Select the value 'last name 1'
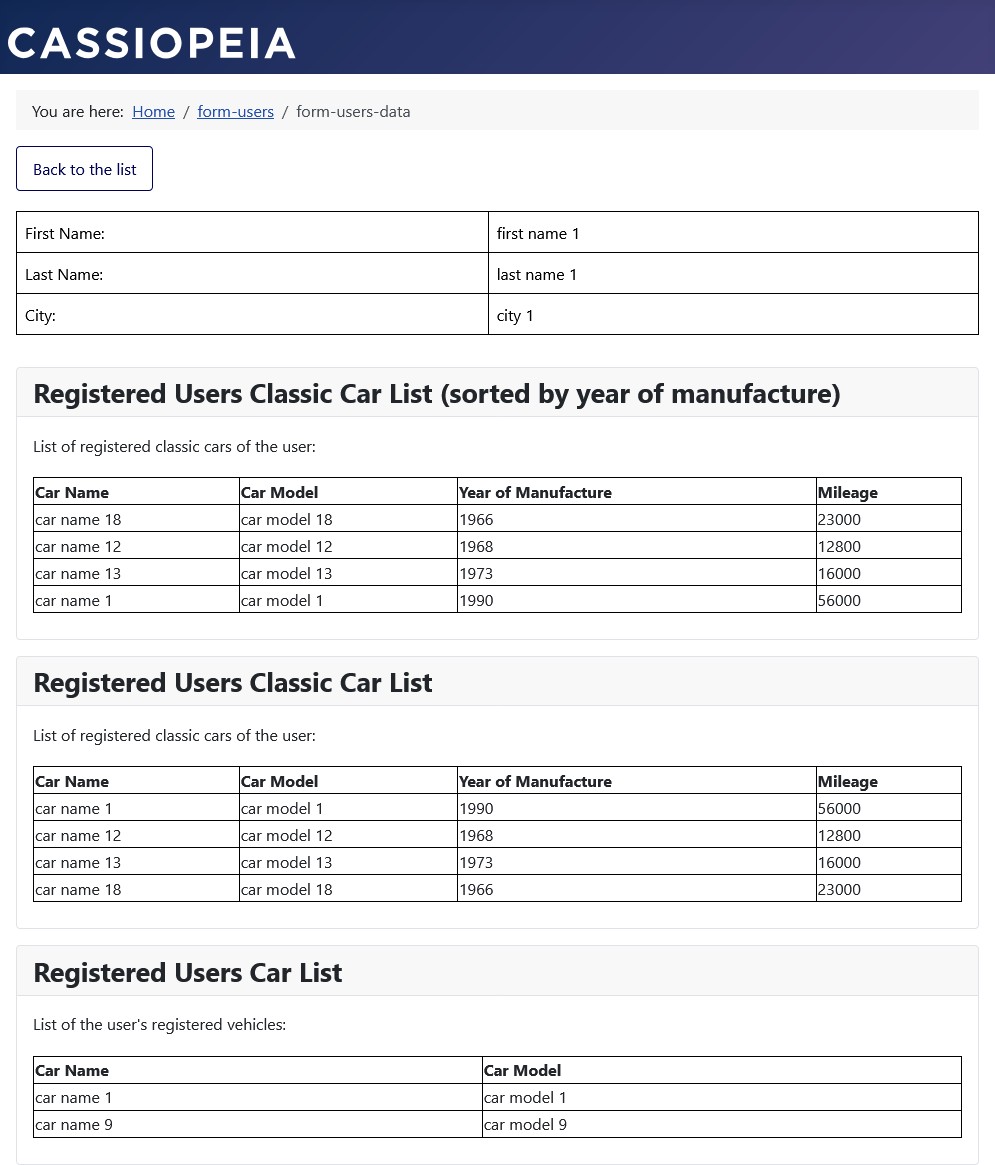 click(x=537, y=273)
